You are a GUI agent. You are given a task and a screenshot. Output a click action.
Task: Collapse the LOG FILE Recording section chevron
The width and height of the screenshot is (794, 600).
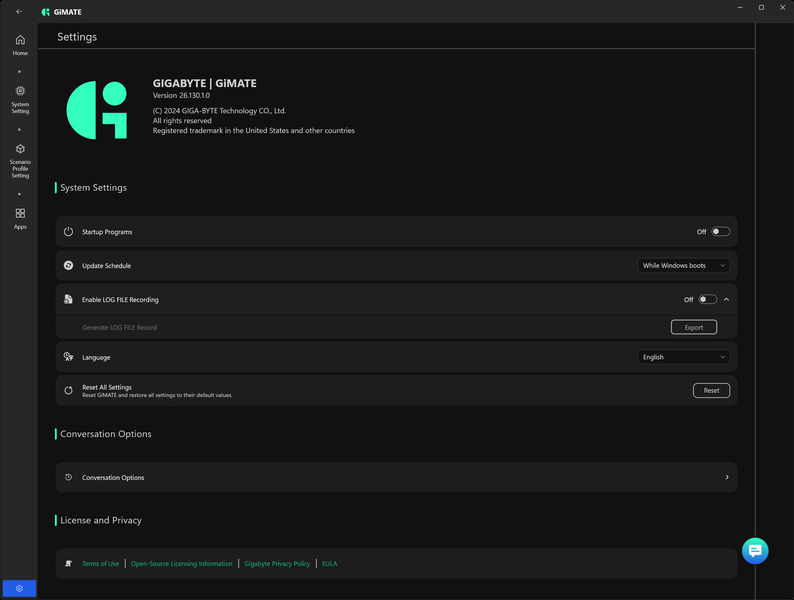point(727,299)
